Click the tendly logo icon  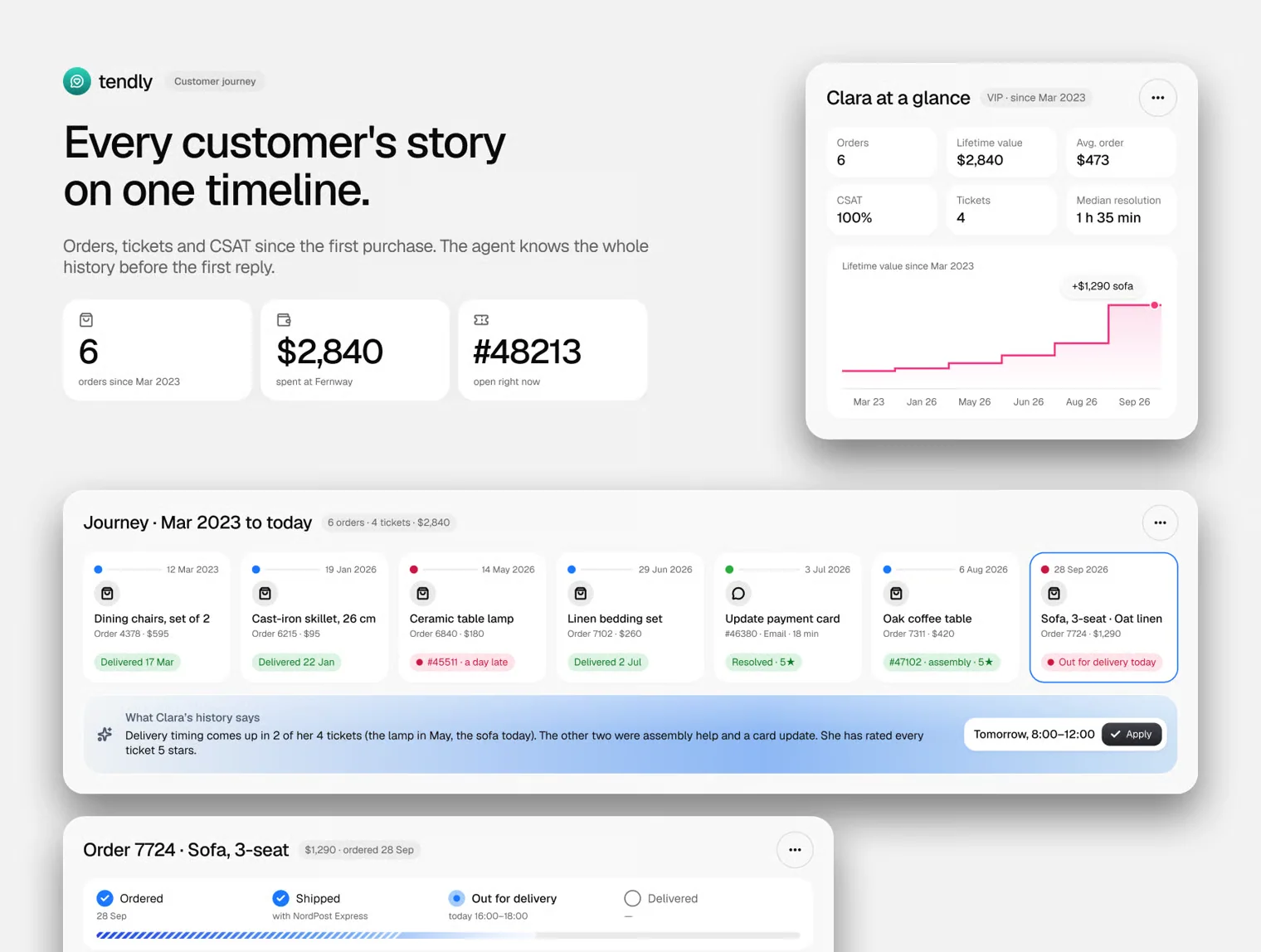pyautogui.click(x=77, y=81)
